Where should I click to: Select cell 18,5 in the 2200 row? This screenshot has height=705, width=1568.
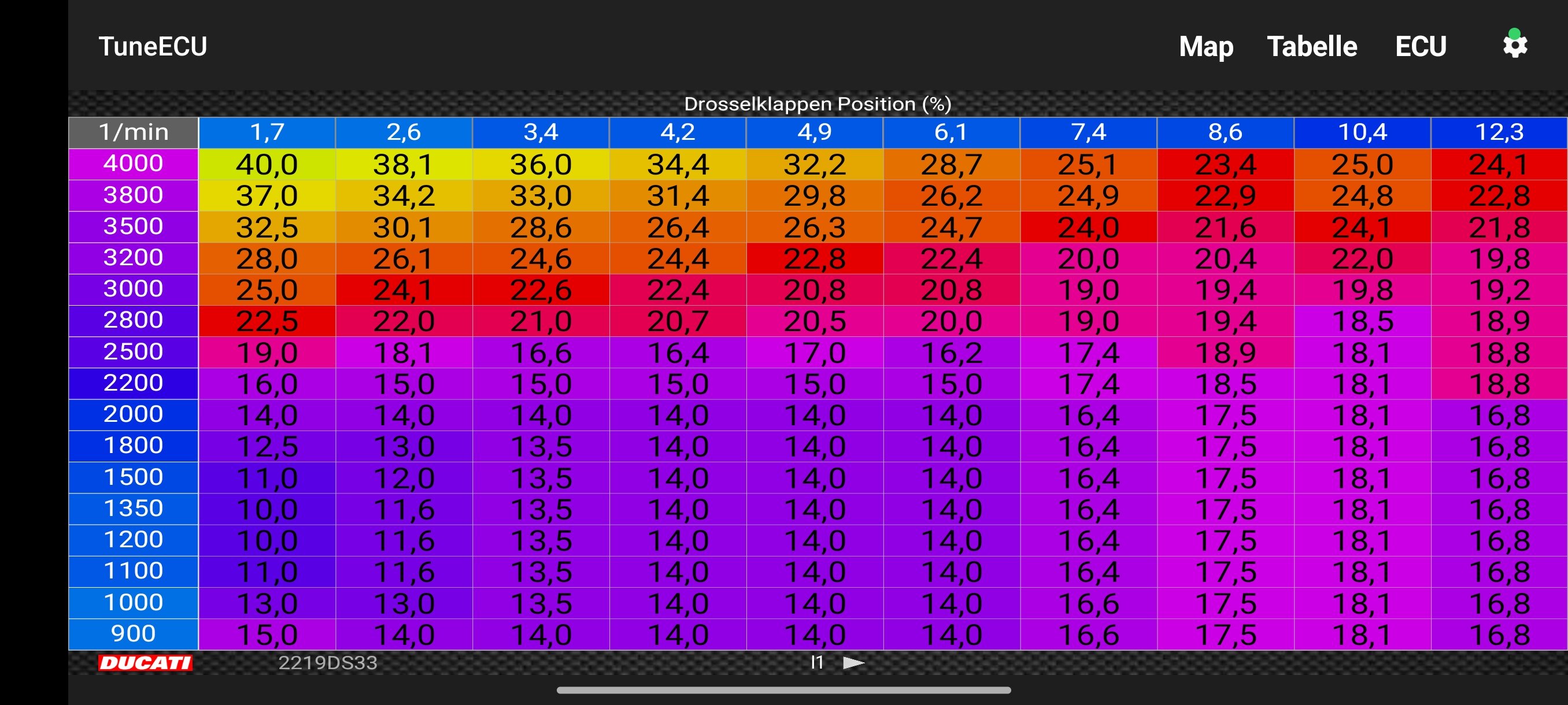click(1225, 384)
